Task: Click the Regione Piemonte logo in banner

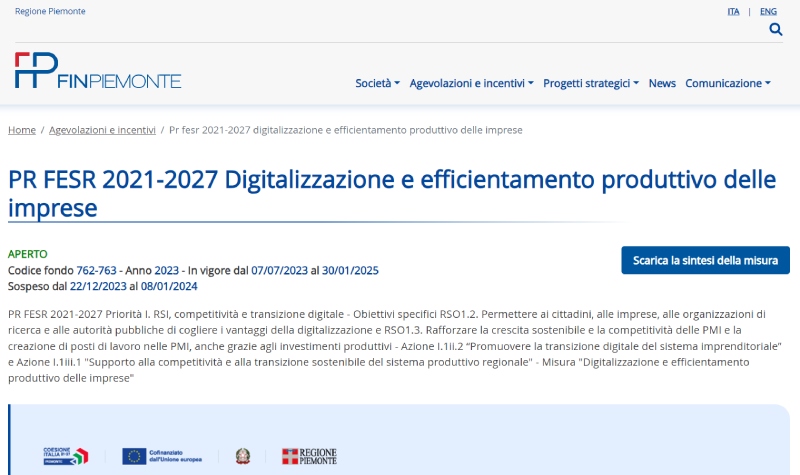Action: 309,456
